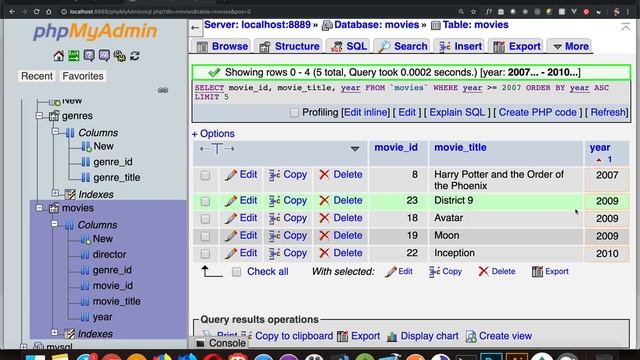Click Export icon next to With selected

537,271
